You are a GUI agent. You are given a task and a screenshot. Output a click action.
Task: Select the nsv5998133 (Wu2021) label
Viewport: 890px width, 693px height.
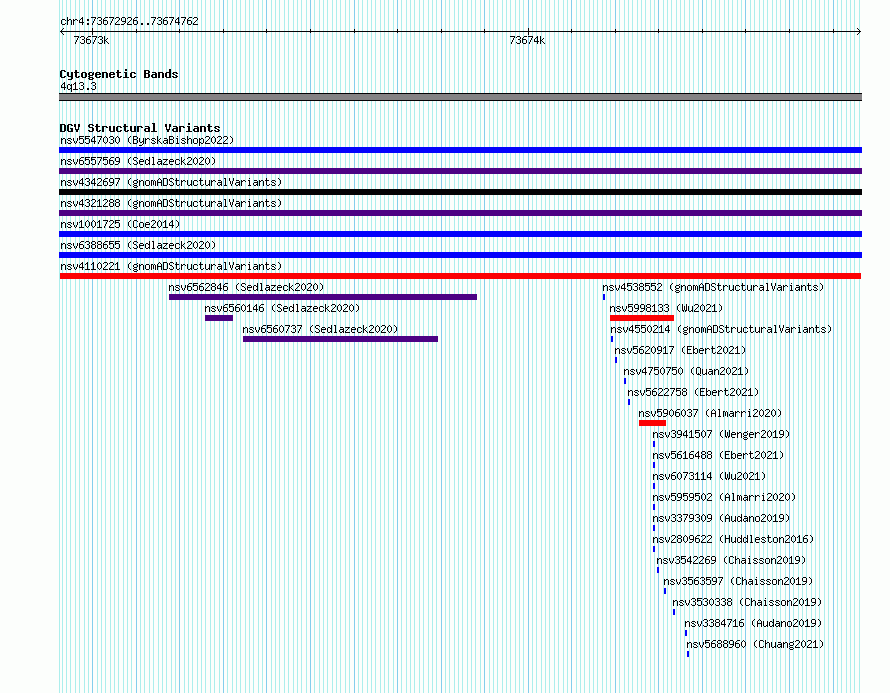666,308
